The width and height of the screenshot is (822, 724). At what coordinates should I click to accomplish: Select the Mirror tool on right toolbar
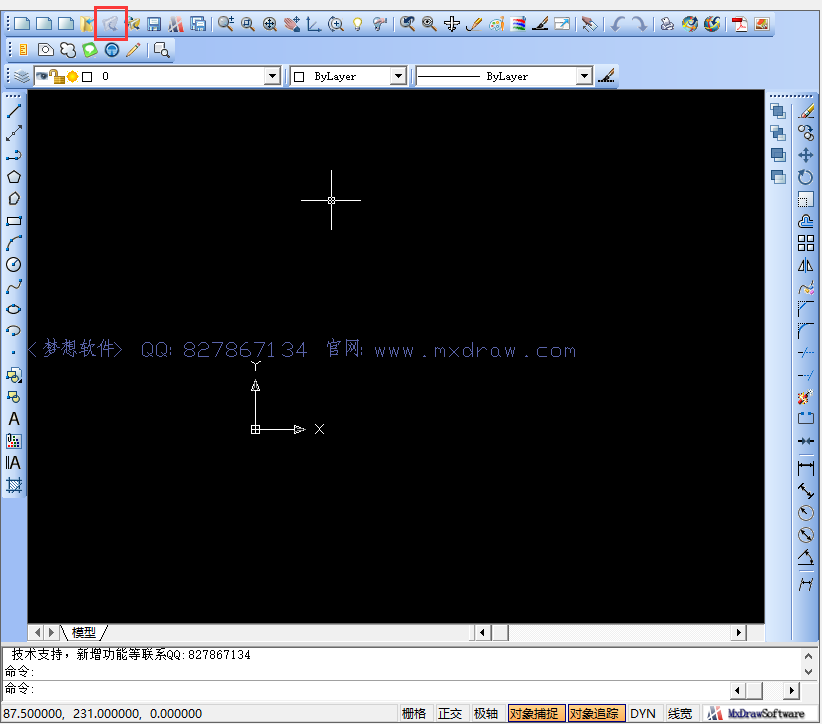pos(806,265)
